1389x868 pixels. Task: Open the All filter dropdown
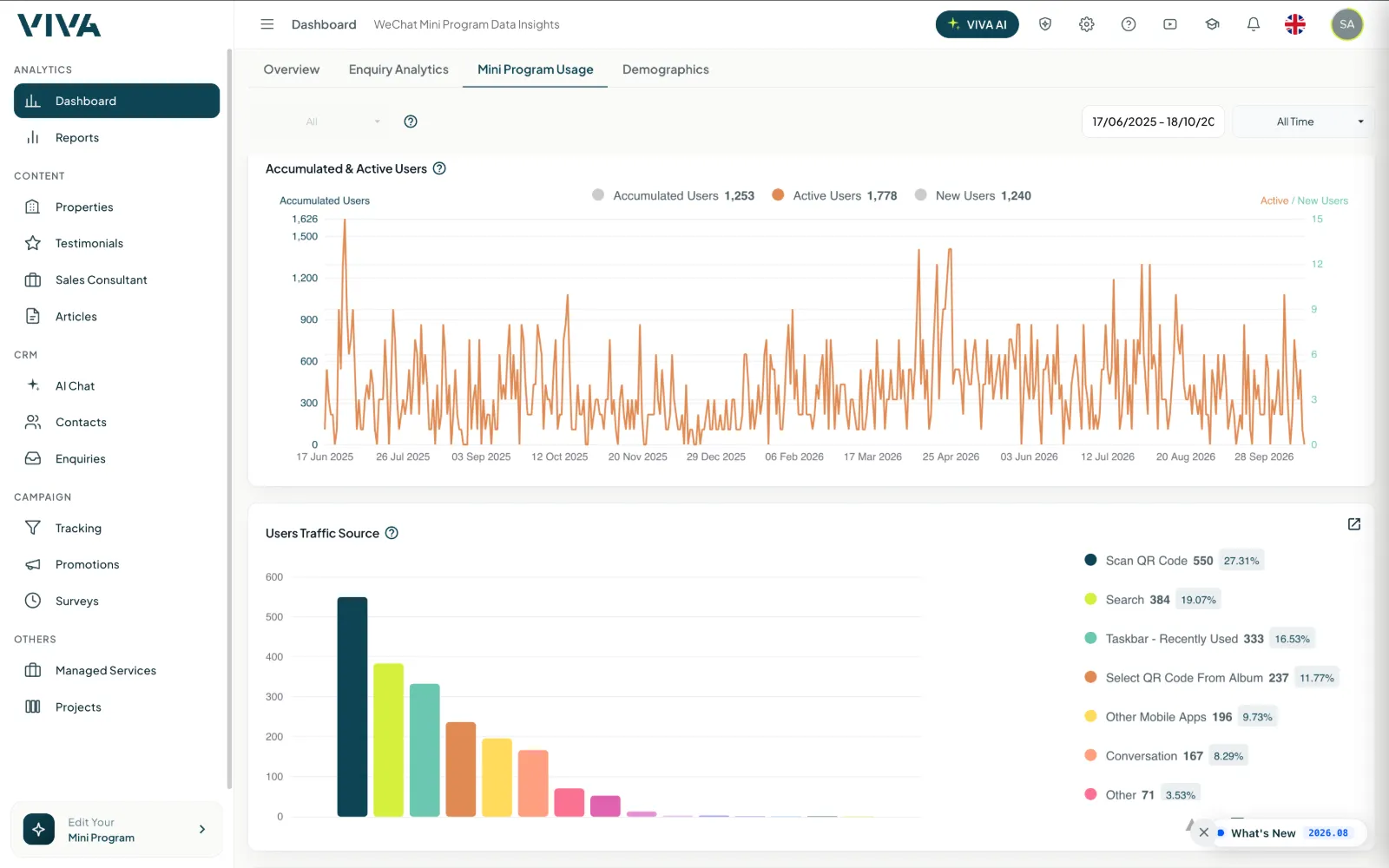pos(343,122)
